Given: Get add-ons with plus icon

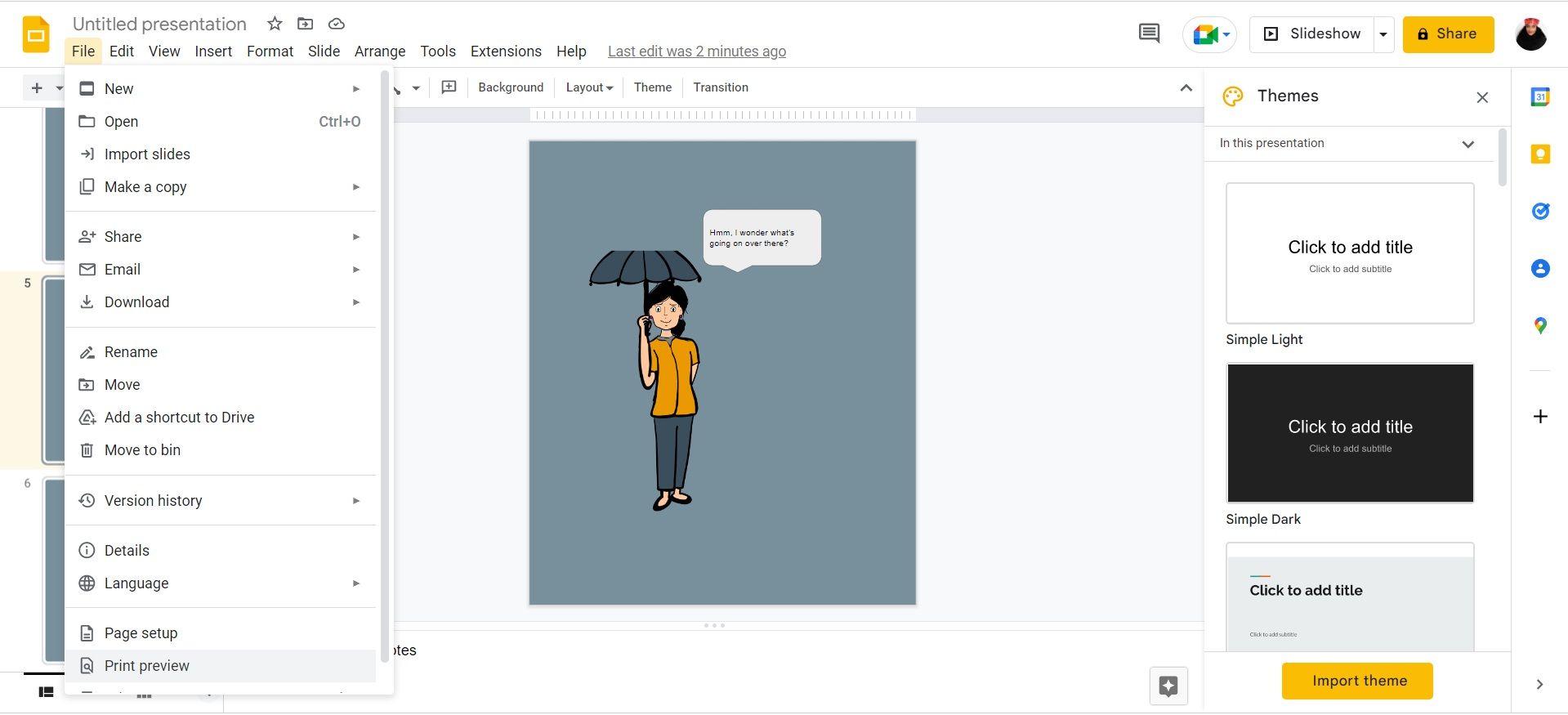Looking at the screenshot, I should [1540, 417].
